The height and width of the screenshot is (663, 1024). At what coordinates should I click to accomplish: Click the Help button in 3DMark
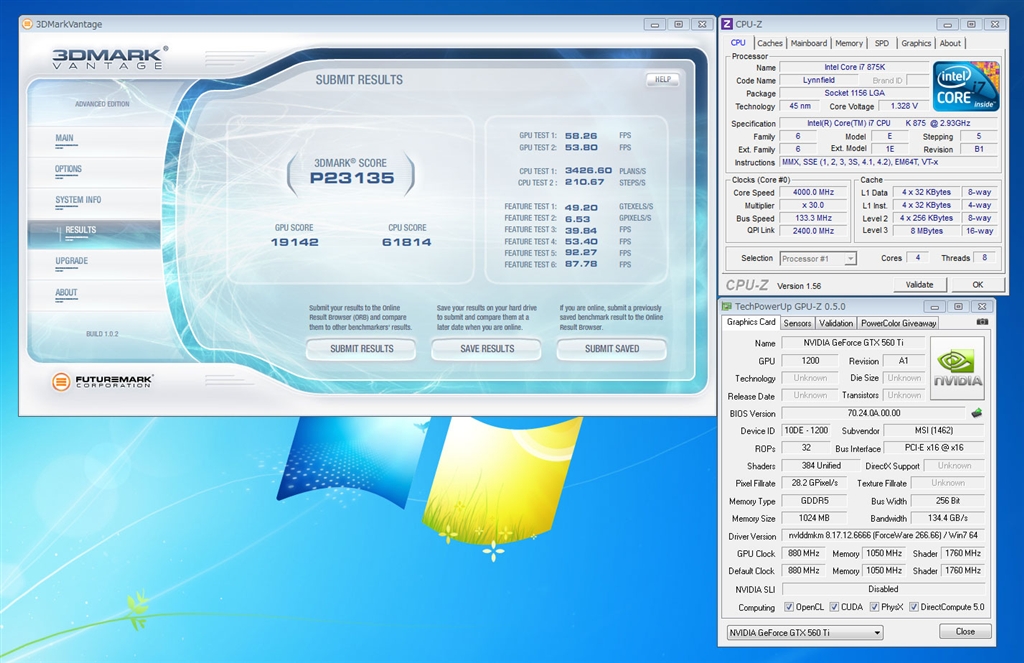tap(661, 80)
